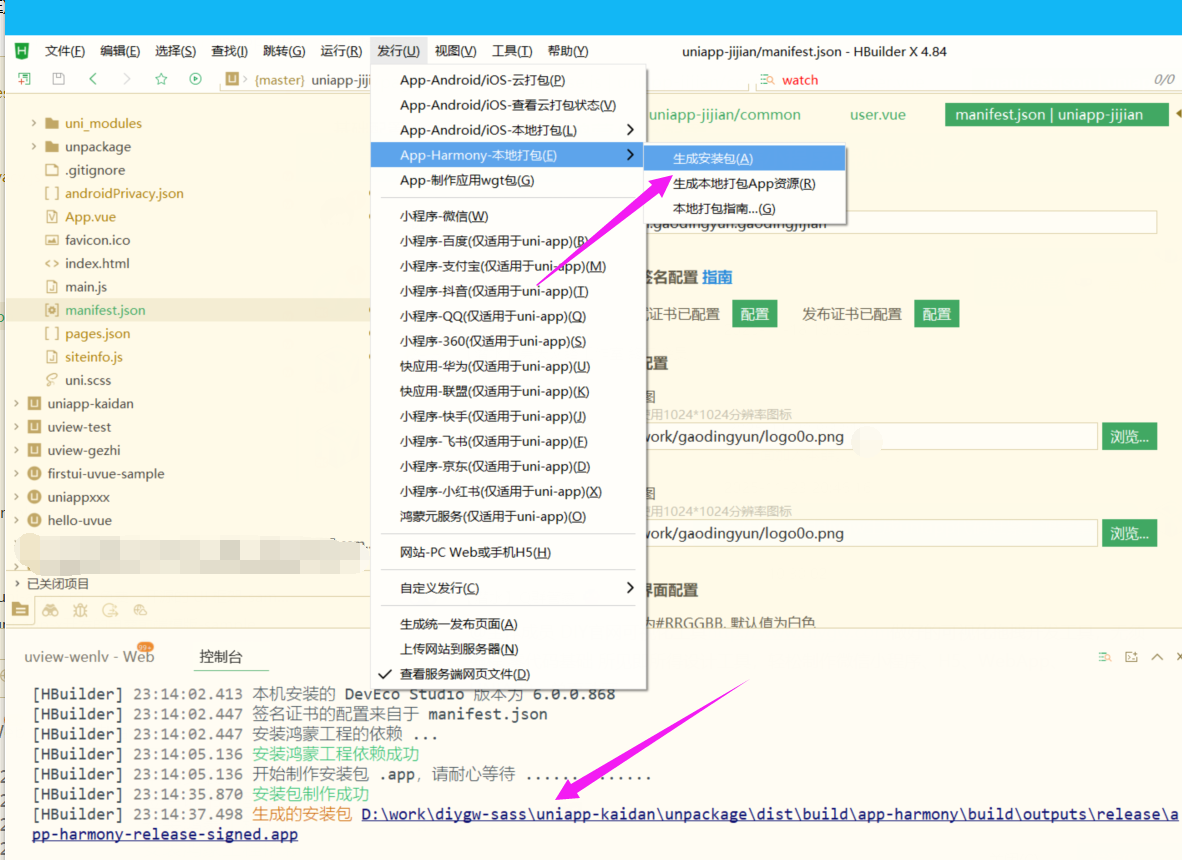The image size is (1182, 860).
Task: Select .gitignore in file tree
Action: point(95,170)
